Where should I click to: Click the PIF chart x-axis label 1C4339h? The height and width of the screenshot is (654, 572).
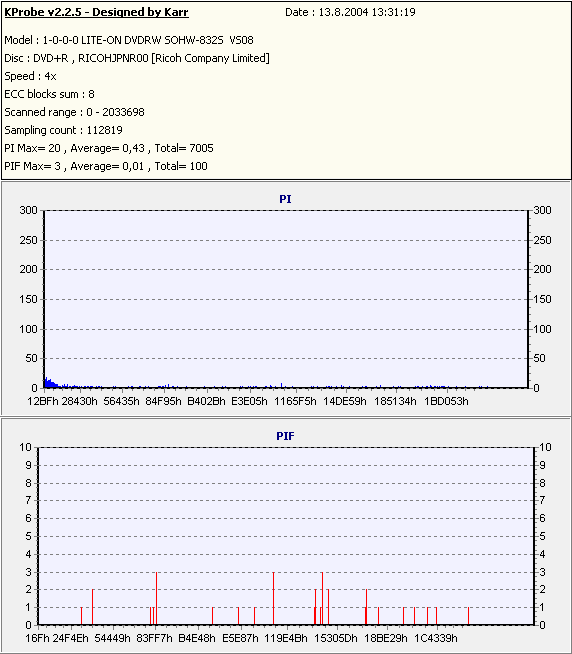click(436, 638)
